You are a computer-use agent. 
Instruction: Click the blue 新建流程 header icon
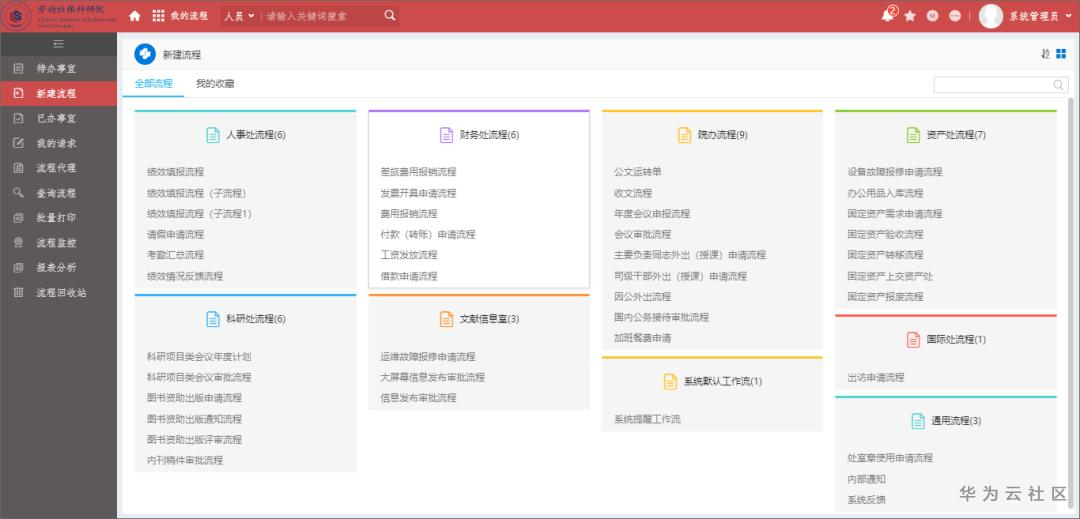pos(145,54)
